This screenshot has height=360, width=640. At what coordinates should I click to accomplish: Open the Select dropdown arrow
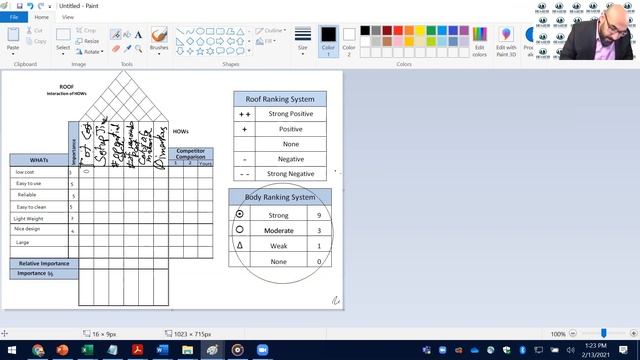tap(63, 54)
